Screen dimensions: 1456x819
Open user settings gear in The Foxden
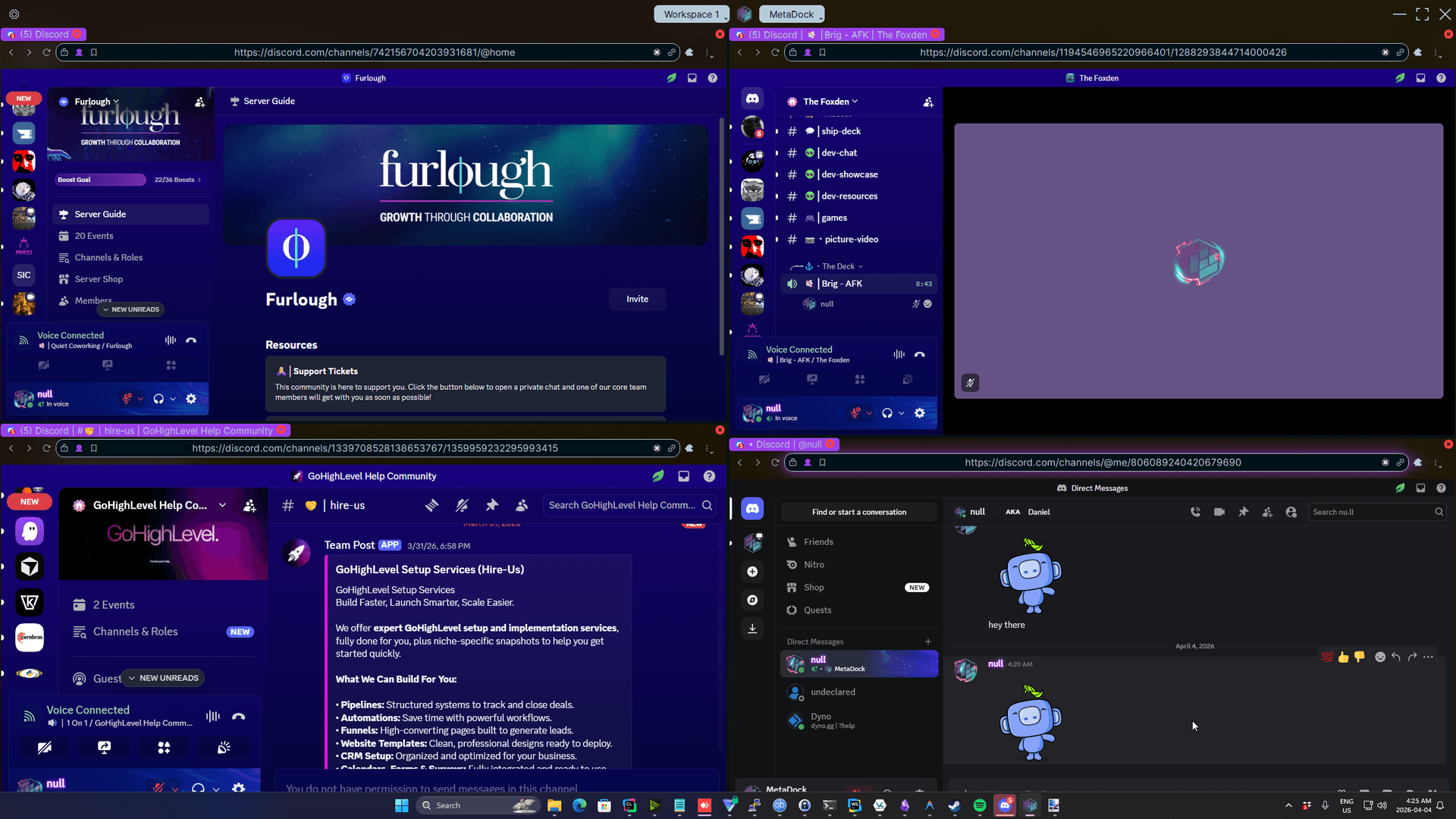point(920,413)
